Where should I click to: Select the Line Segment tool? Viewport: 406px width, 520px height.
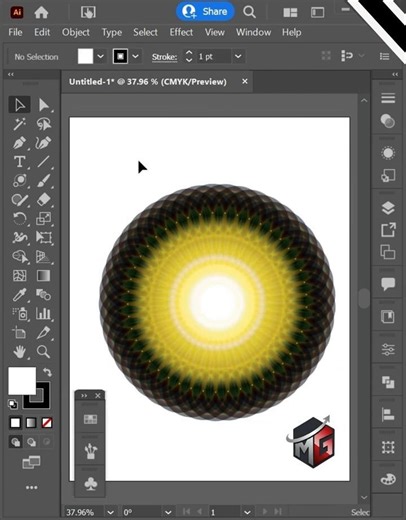tap(43, 162)
